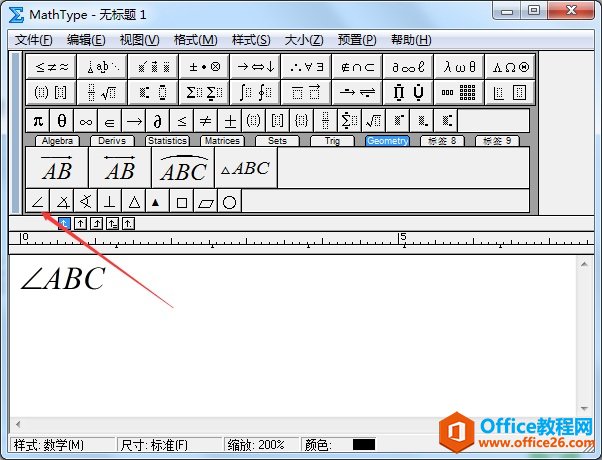Insert the square symbol
Image resolution: width=602 pixels, height=460 pixels.
coord(182,201)
